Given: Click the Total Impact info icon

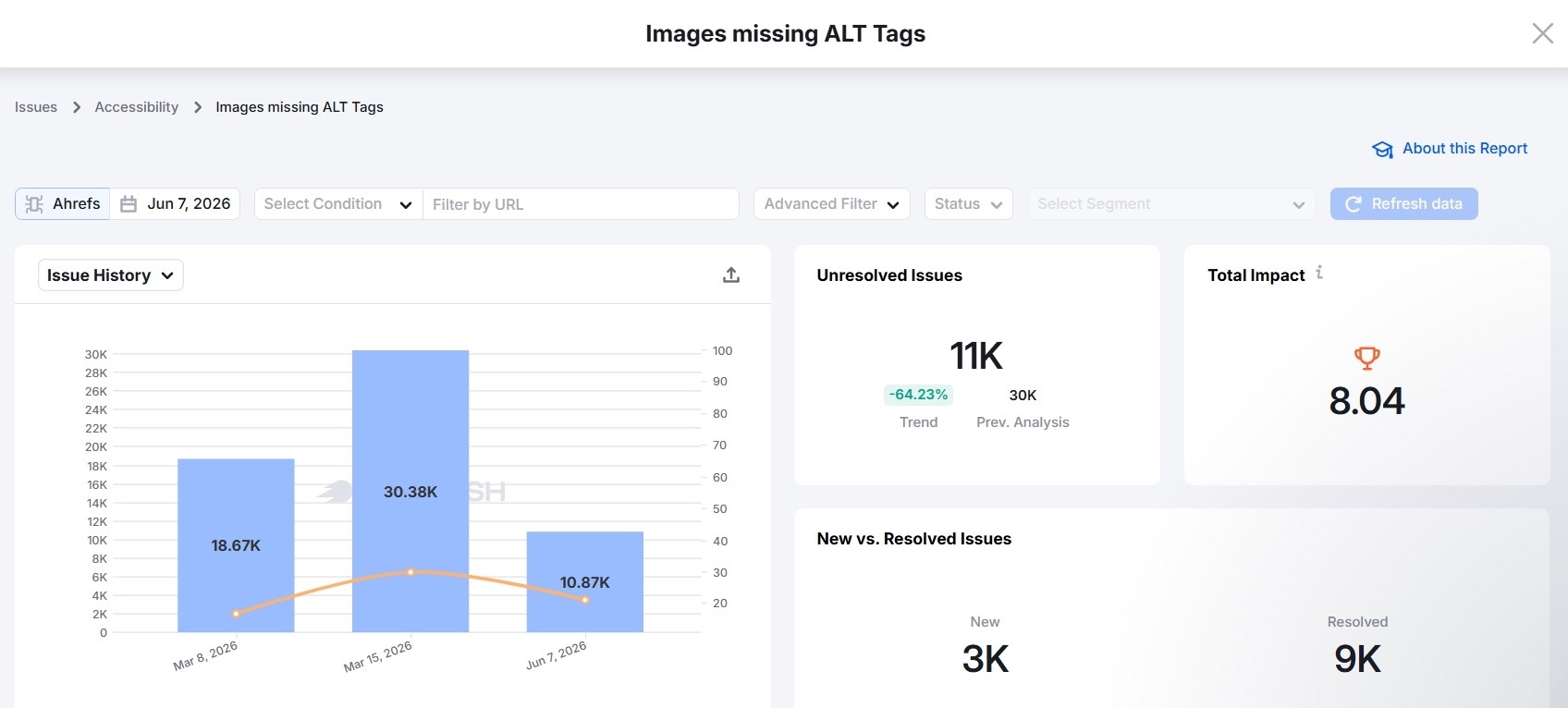Looking at the screenshot, I should point(1319,273).
